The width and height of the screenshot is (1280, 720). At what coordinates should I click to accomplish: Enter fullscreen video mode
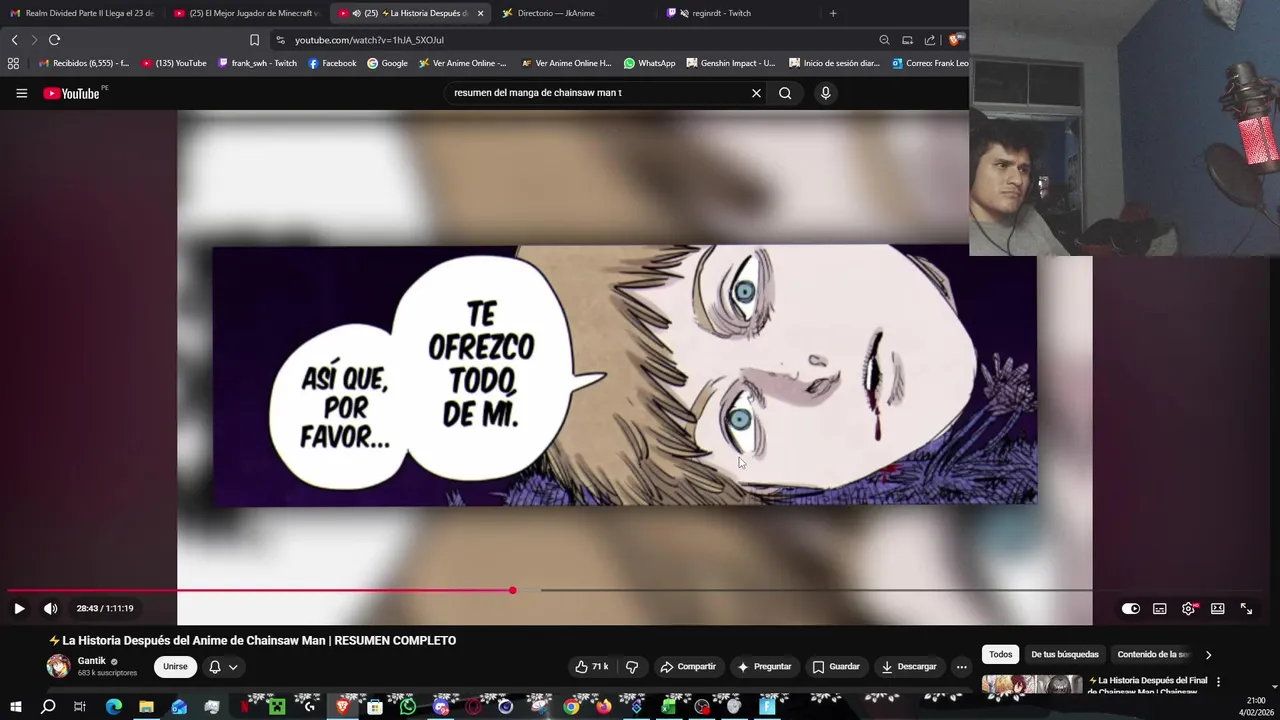pos(1246,608)
